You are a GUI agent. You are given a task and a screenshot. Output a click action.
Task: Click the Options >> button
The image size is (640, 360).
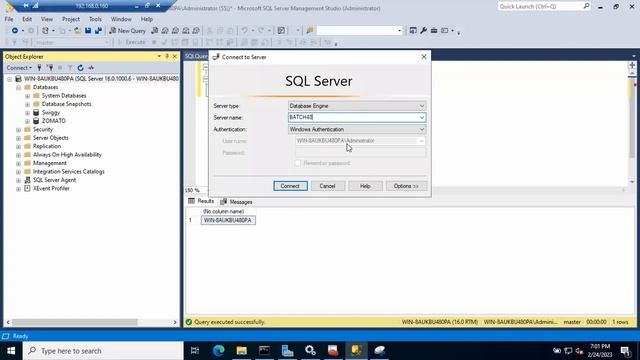[x=406, y=186]
